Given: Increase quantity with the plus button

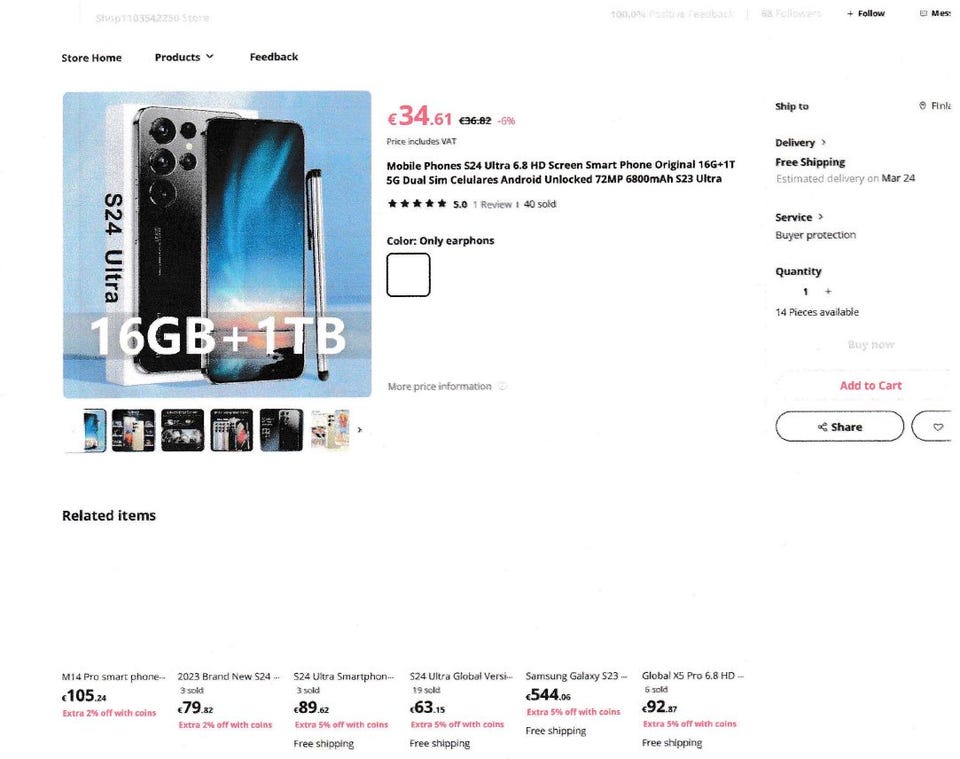Looking at the screenshot, I should coord(828,291).
